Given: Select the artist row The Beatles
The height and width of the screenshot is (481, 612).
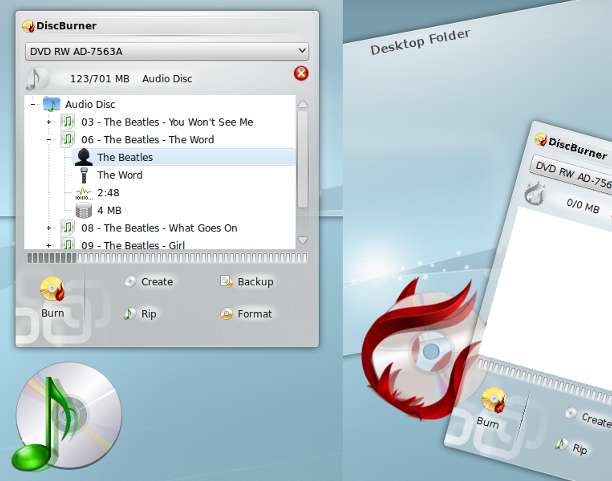Looking at the screenshot, I should [184, 157].
